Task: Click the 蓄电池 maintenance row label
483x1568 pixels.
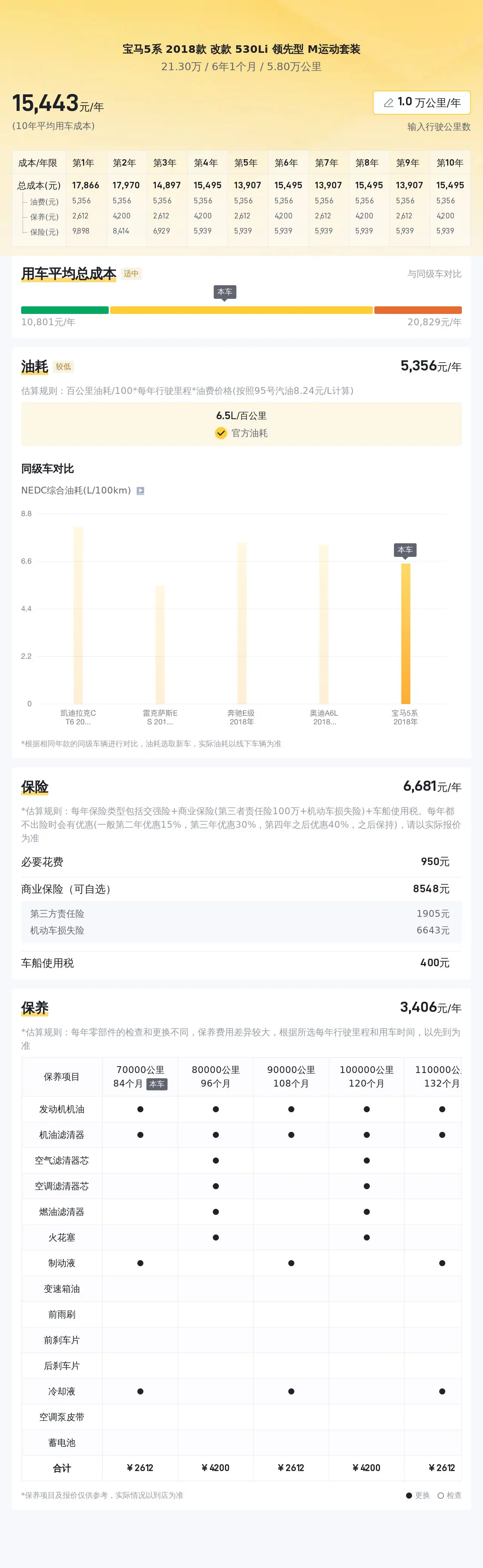Action: (62, 1443)
